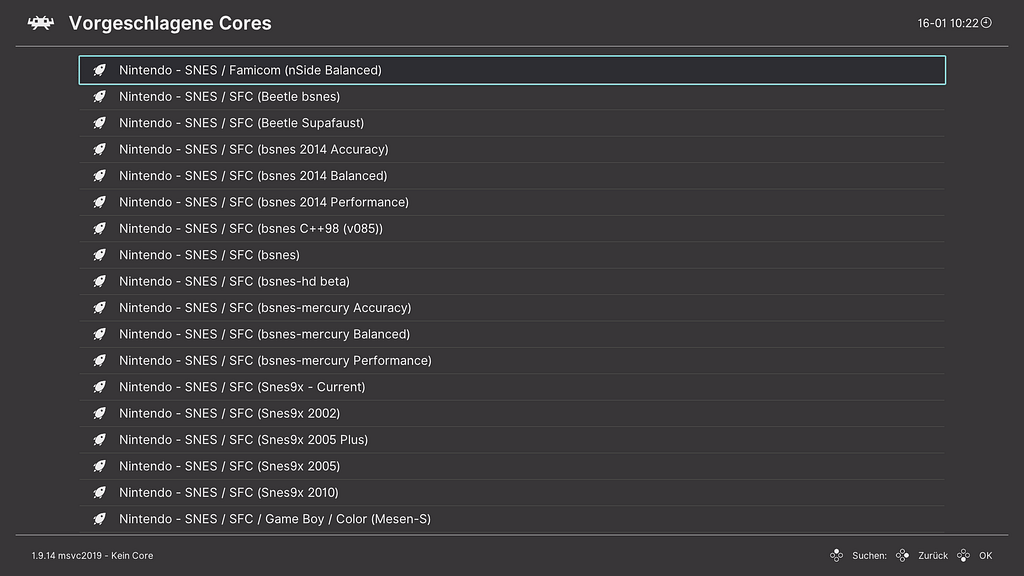Click rocket icon next to Beetle Supafaust

pyautogui.click(x=99, y=123)
